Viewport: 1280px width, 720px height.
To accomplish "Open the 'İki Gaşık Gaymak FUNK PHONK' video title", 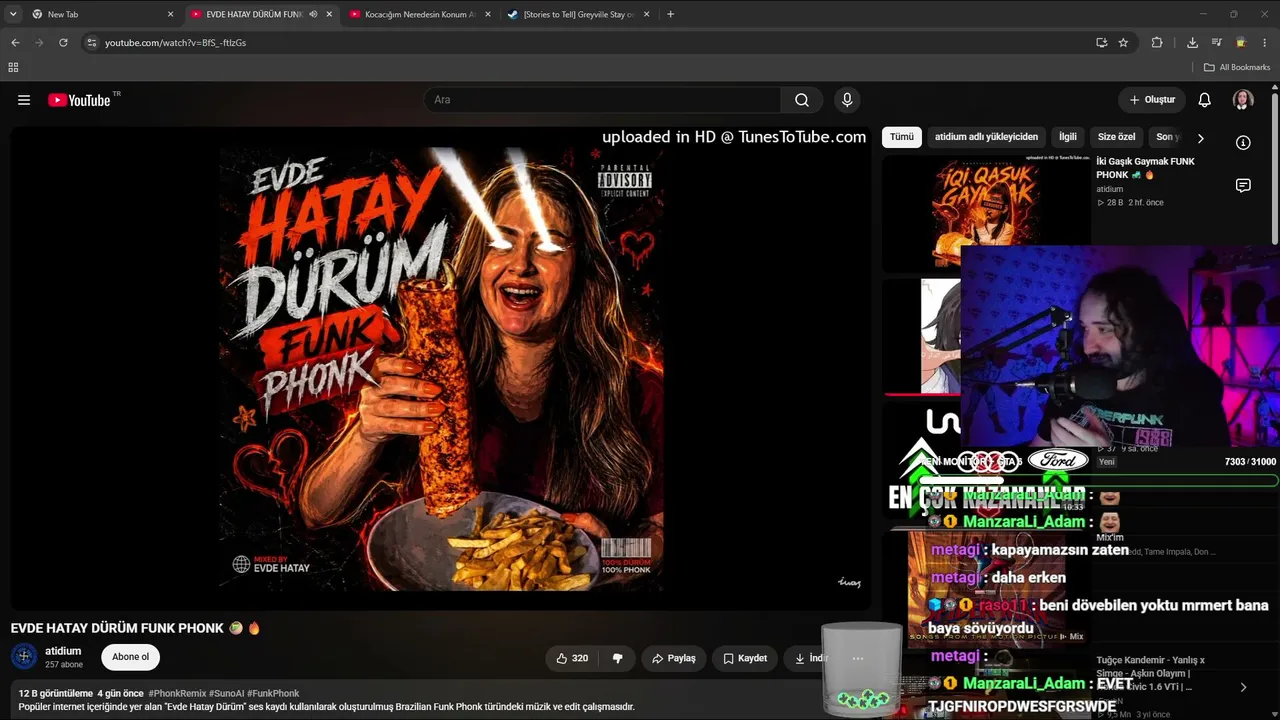I will point(1145,168).
